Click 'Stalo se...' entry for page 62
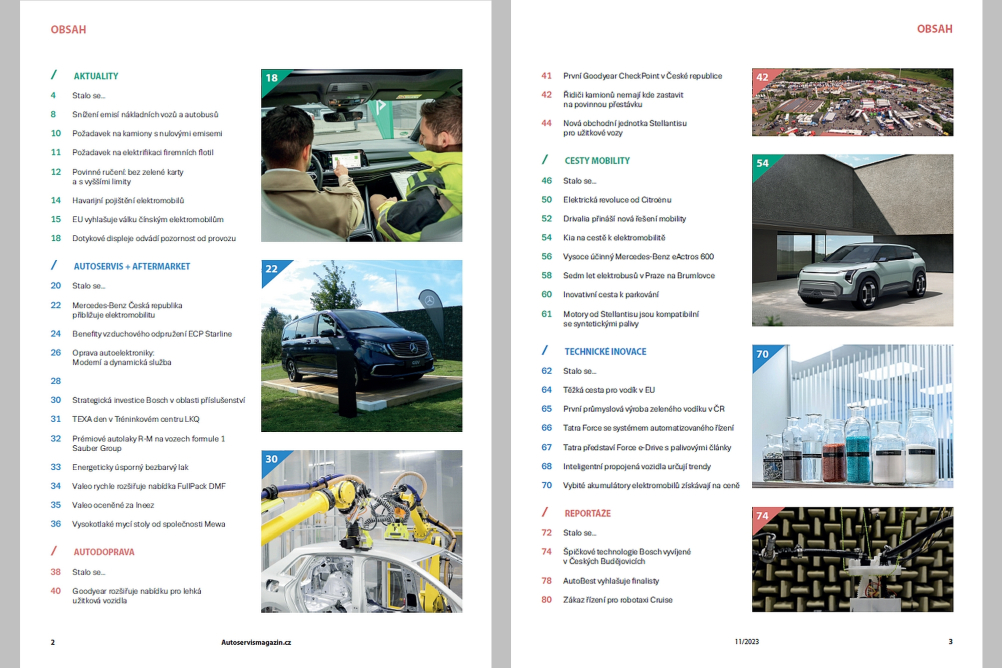 [x=580, y=371]
